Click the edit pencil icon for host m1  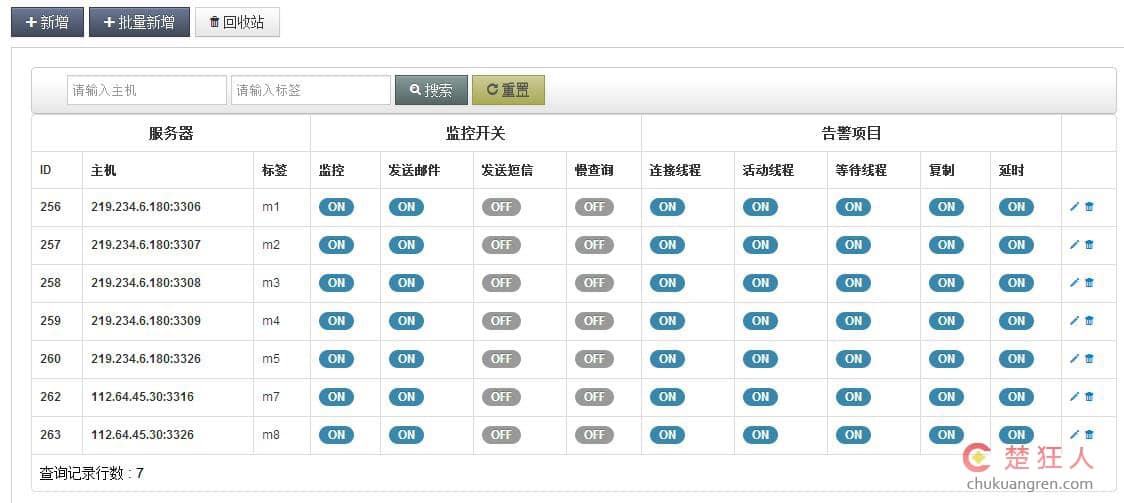(1074, 207)
